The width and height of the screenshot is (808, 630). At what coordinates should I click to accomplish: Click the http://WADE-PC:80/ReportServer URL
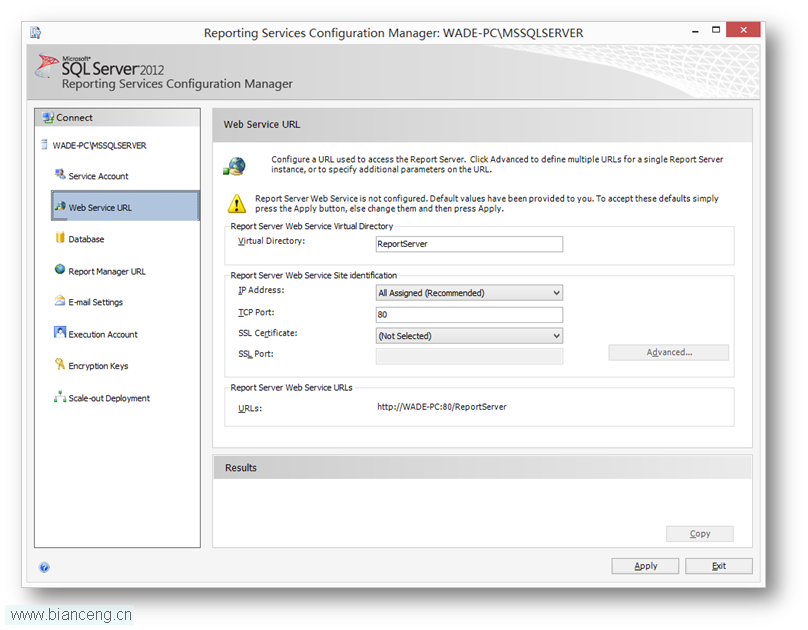pos(442,407)
